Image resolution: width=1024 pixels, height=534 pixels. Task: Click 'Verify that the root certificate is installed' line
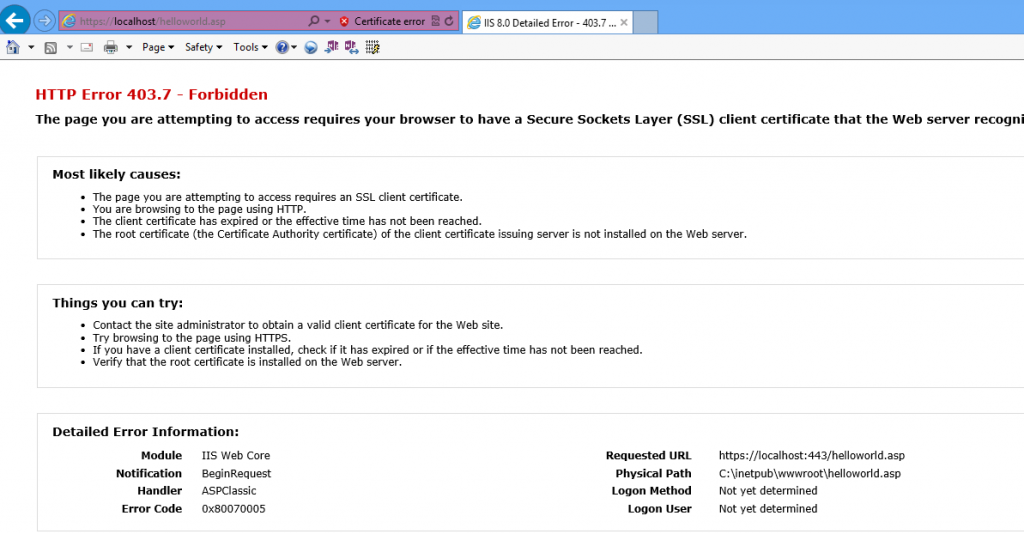click(x=247, y=362)
